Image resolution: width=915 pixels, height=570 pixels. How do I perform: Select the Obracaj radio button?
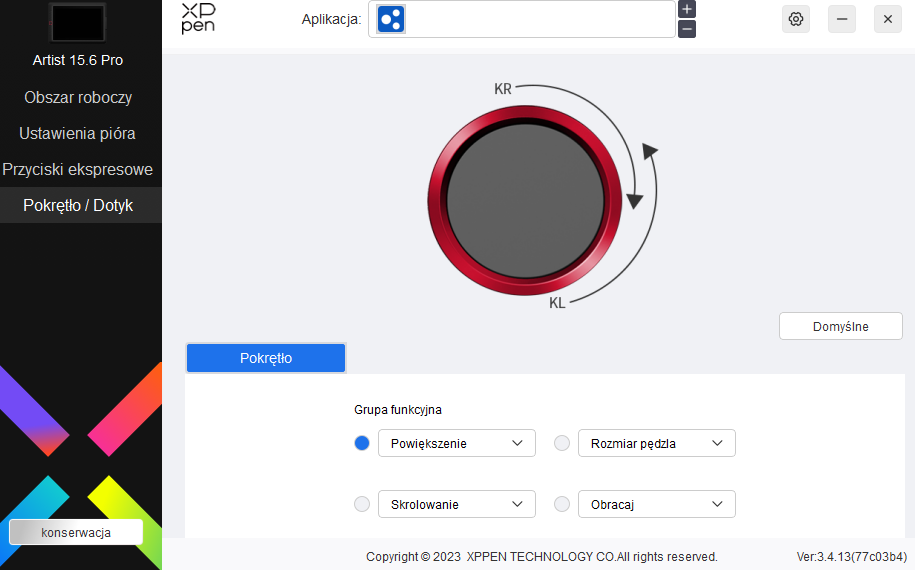(x=562, y=504)
